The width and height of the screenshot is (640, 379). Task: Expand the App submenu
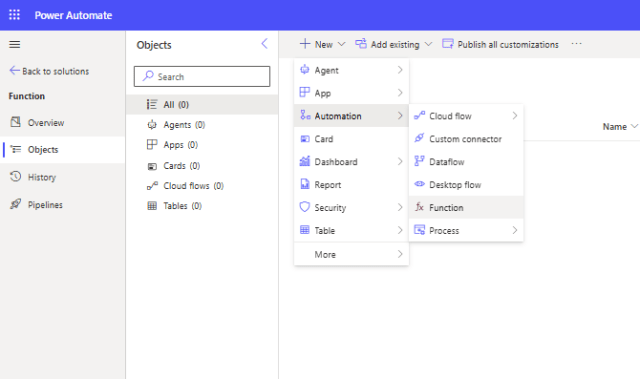coord(351,93)
